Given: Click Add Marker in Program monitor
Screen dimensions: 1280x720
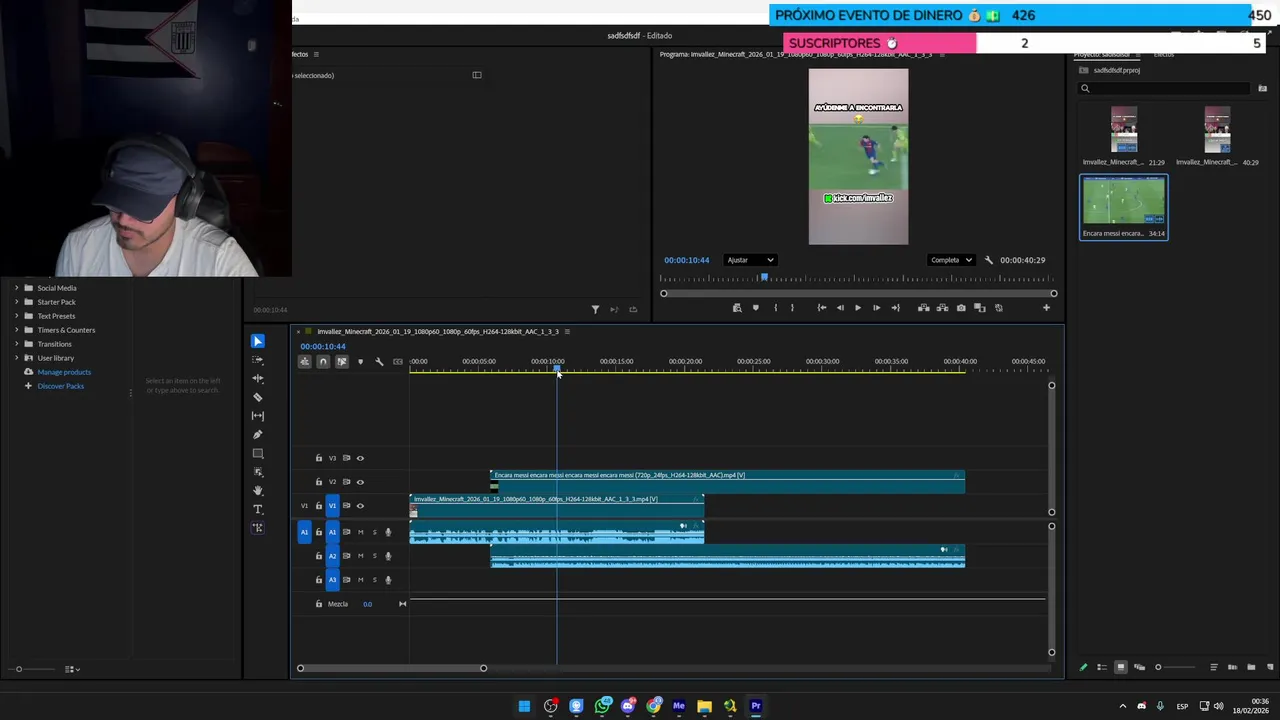Looking at the screenshot, I should (755, 308).
